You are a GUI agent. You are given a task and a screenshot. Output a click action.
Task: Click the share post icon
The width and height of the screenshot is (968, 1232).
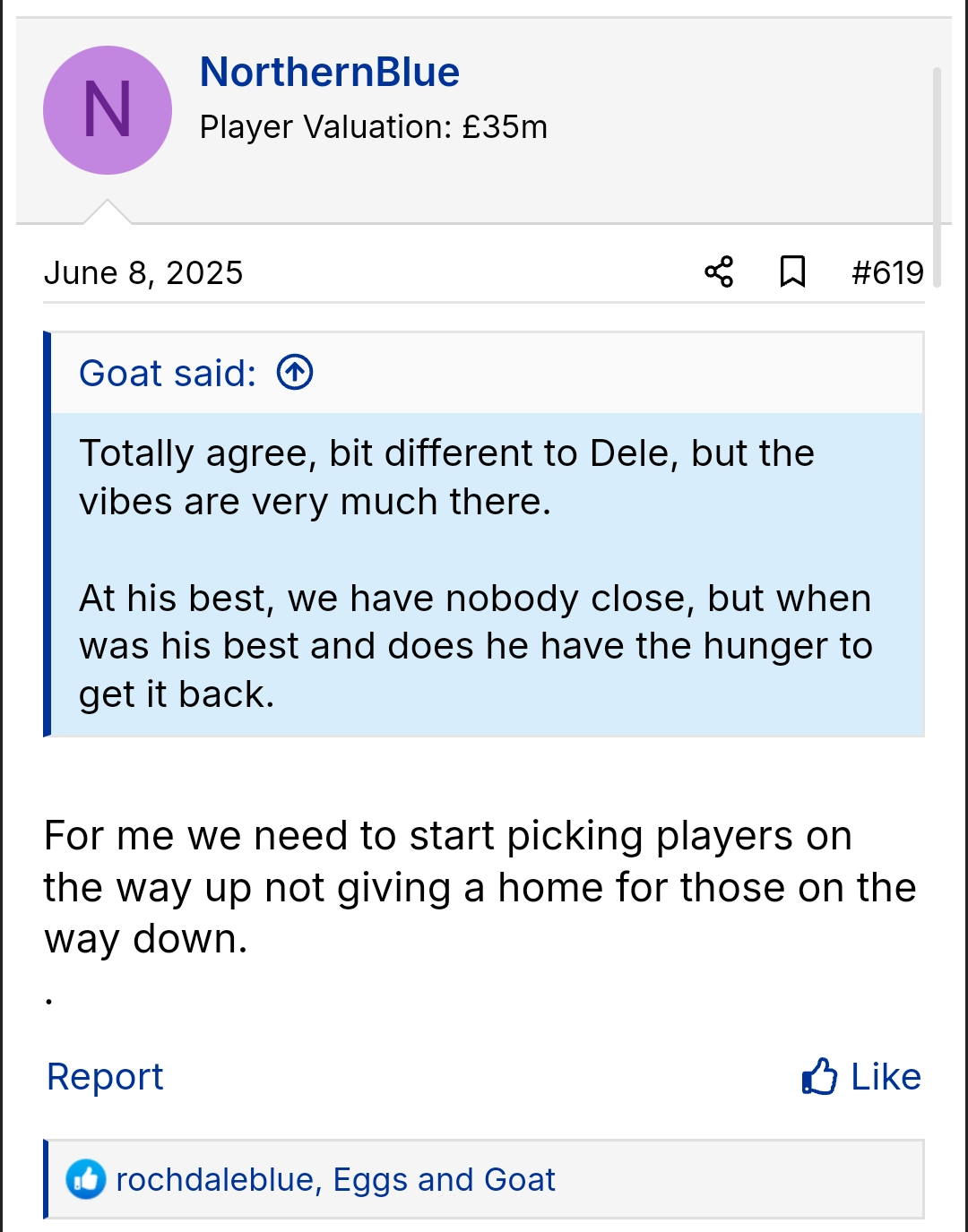click(719, 271)
